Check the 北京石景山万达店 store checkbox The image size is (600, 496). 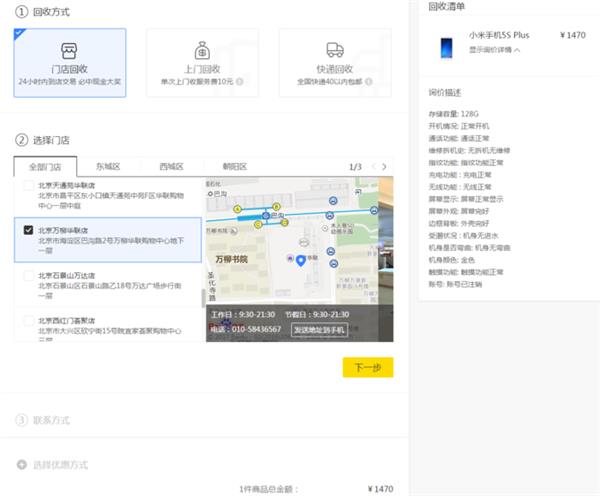pyautogui.click(x=29, y=275)
